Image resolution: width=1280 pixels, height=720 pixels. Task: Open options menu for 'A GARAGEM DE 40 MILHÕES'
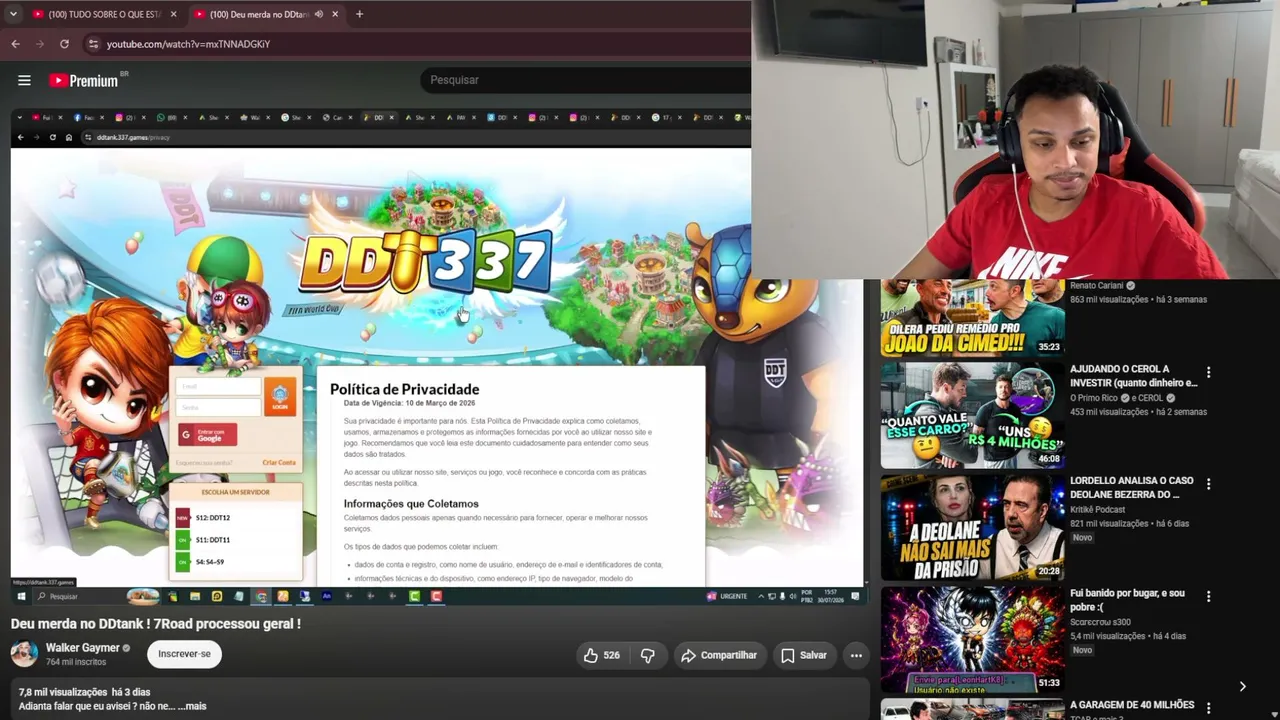click(x=1208, y=708)
